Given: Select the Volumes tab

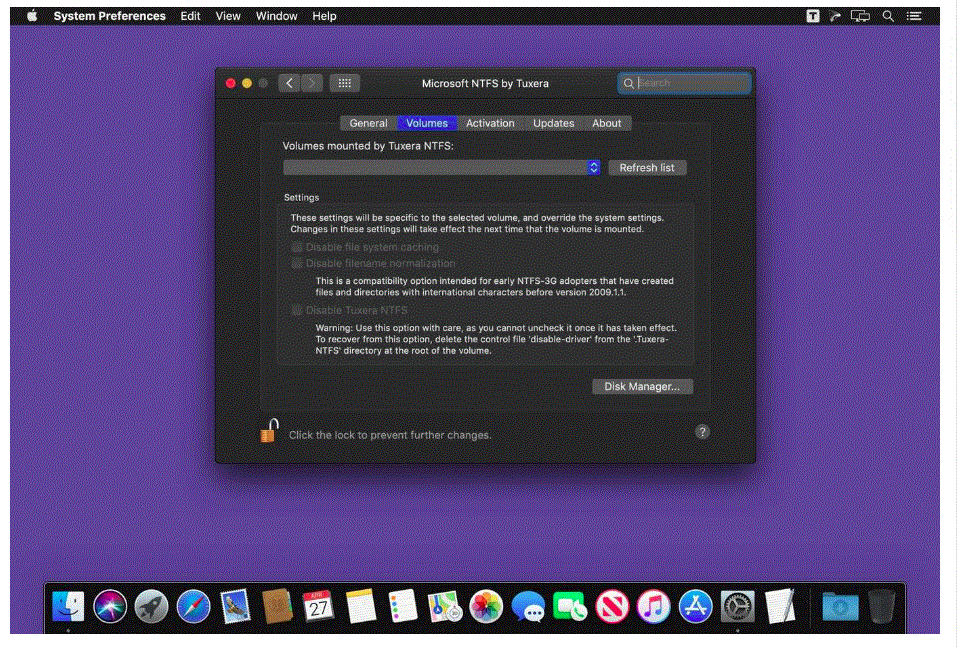Looking at the screenshot, I should [x=427, y=123].
